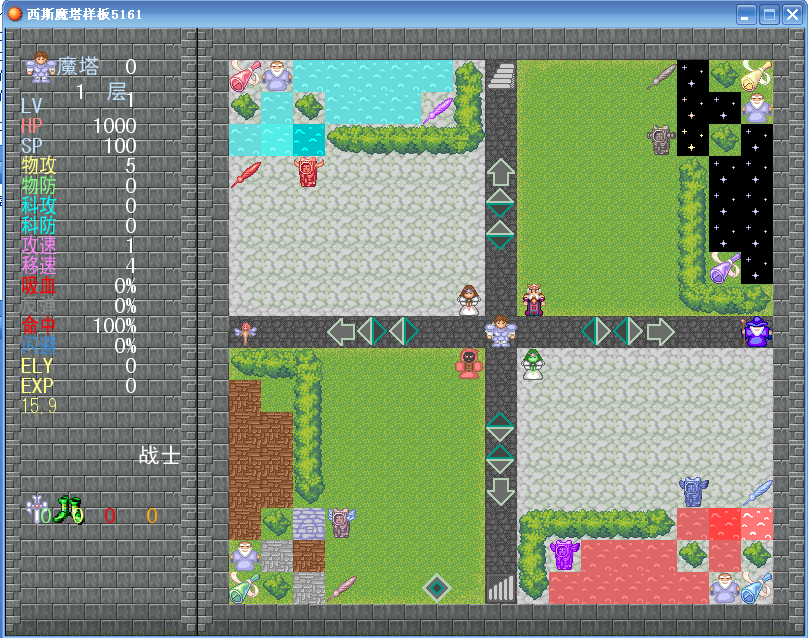Pick up the green potion

(245, 588)
